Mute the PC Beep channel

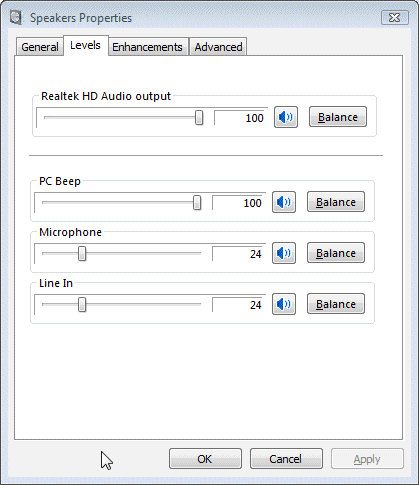click(284, 202)
